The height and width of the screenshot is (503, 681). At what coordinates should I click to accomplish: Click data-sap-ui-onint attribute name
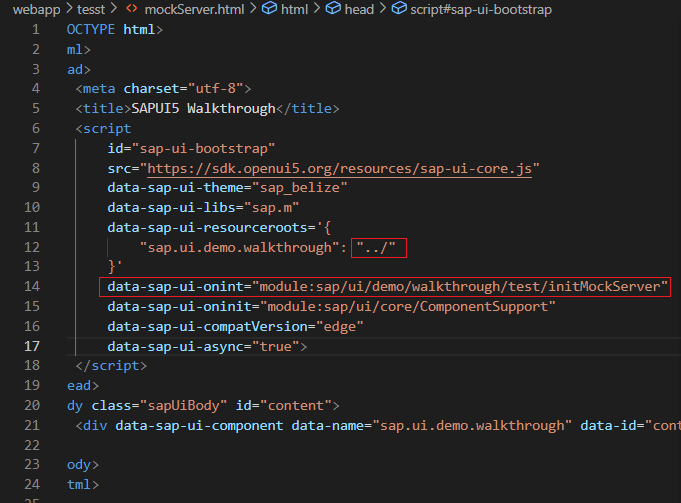click(175, 287)
